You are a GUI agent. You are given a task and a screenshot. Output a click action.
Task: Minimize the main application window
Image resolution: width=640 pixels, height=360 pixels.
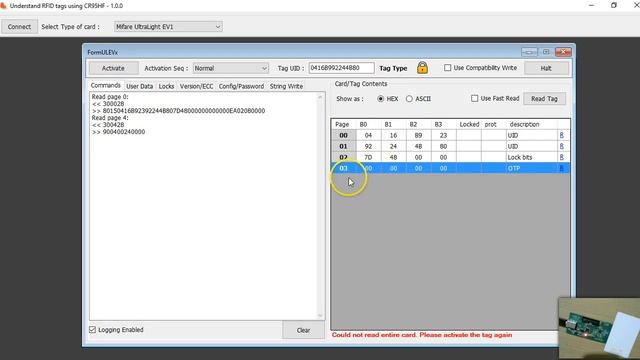591,6
